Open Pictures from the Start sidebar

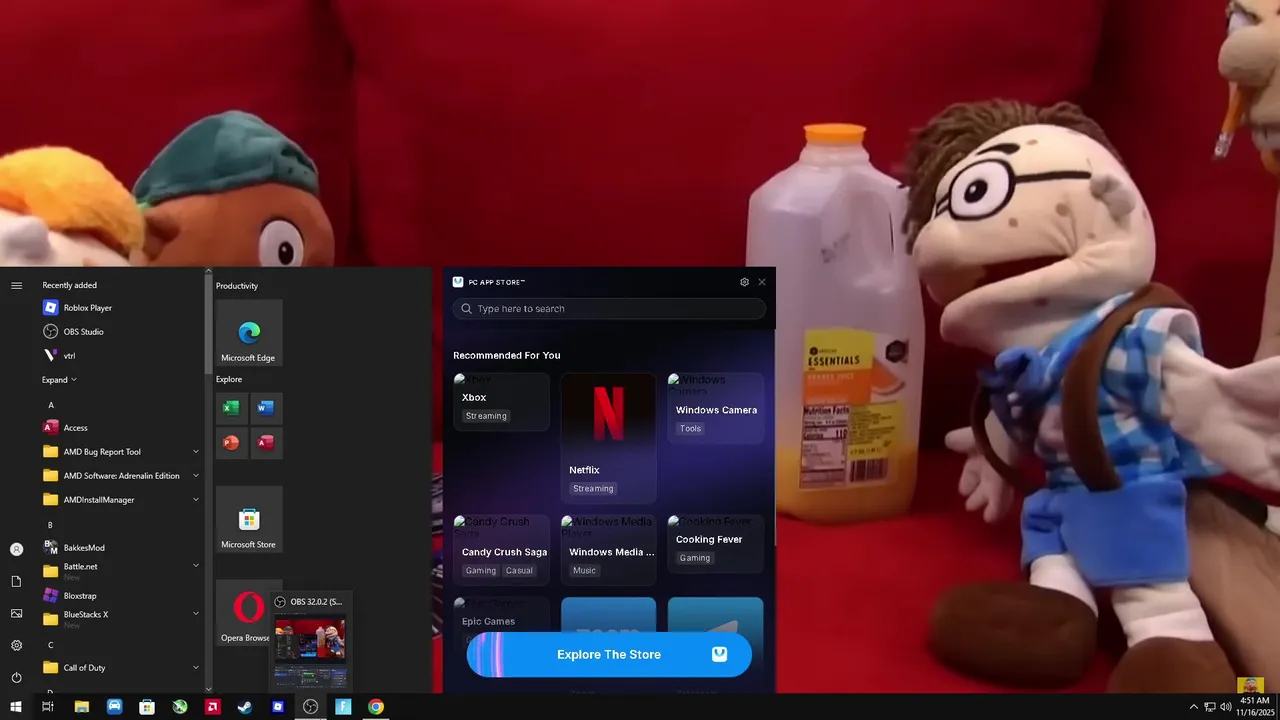point(16,613)
